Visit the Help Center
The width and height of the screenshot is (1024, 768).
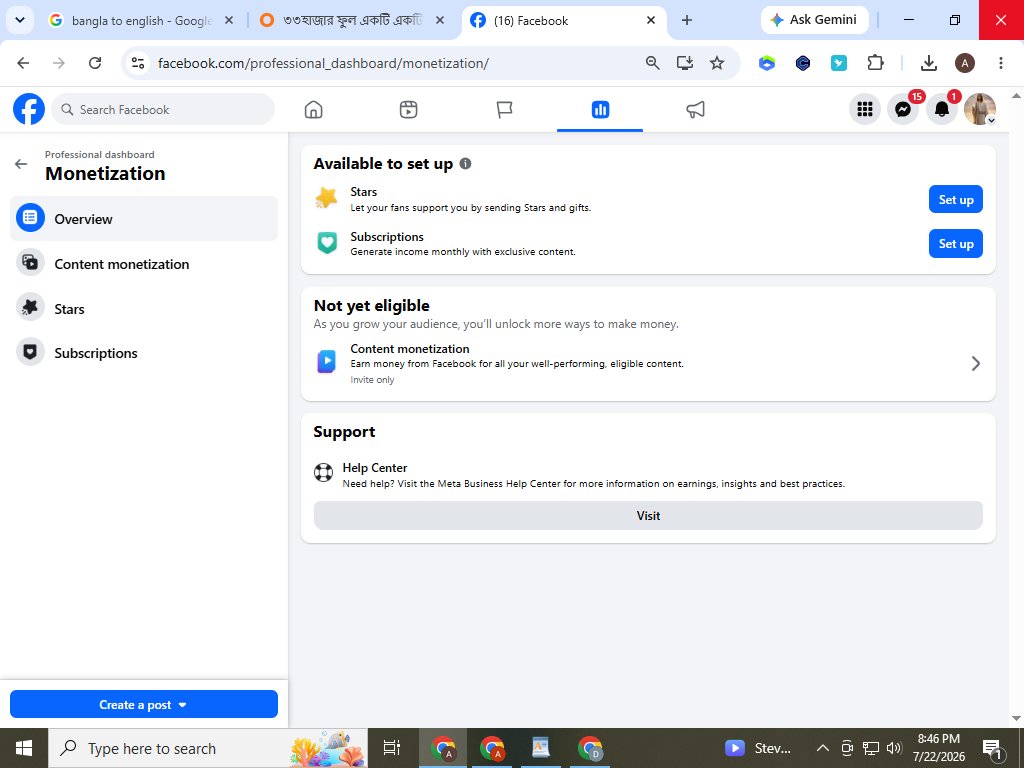click(x=648, y=515)
